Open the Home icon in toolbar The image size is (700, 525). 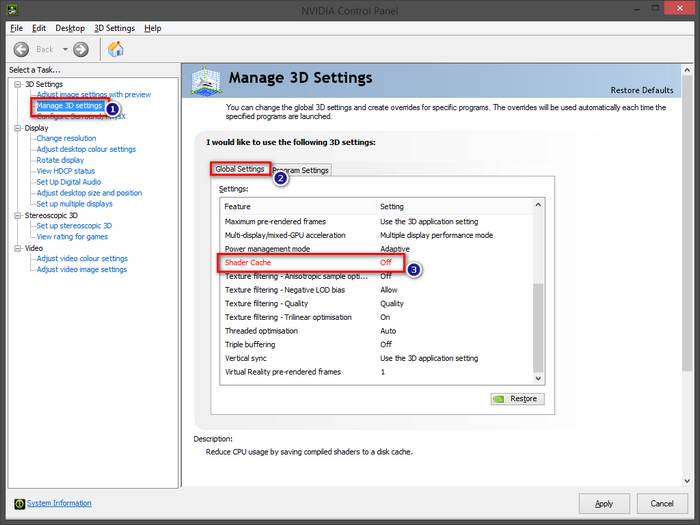pyautogui.click(x=116, y=49)
